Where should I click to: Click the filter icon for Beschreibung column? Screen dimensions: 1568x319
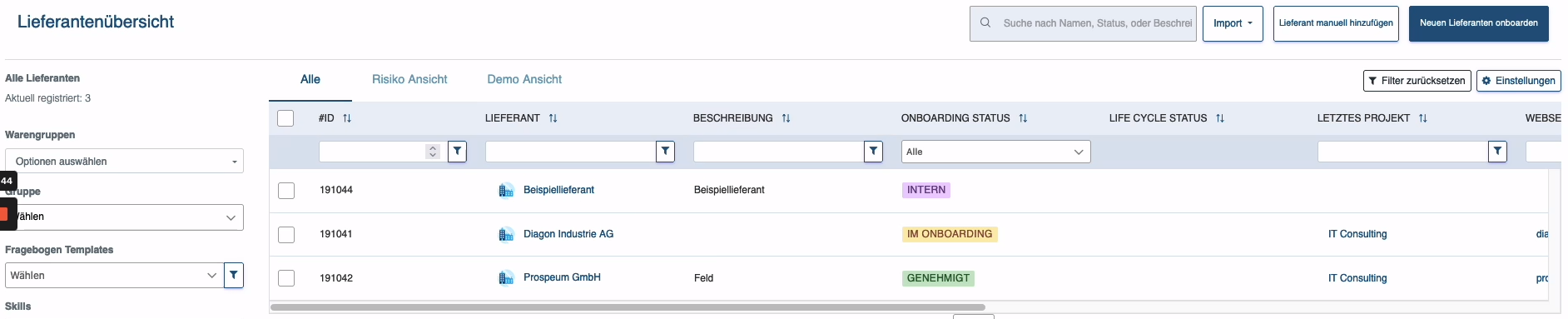tap(873, 152)
